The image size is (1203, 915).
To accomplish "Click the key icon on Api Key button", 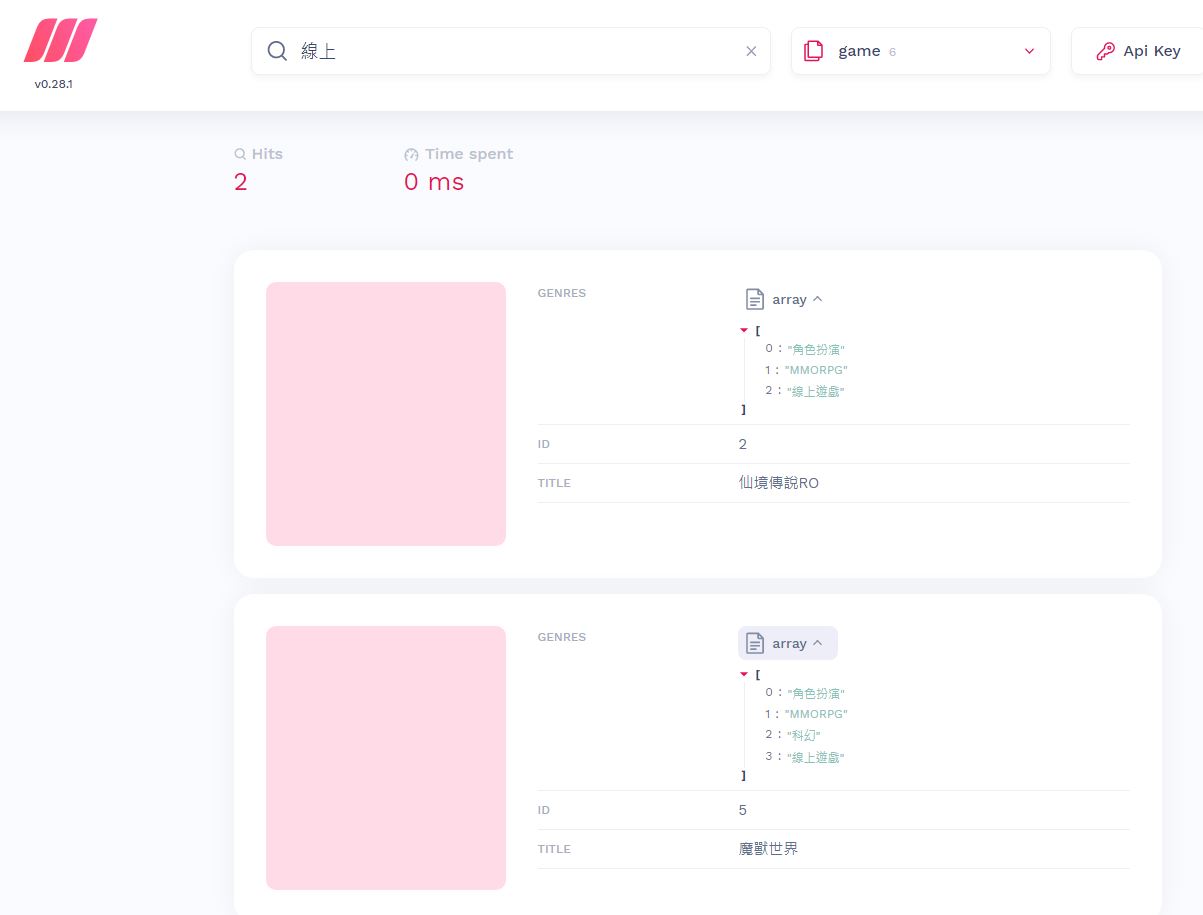I will pos(1105,51).
